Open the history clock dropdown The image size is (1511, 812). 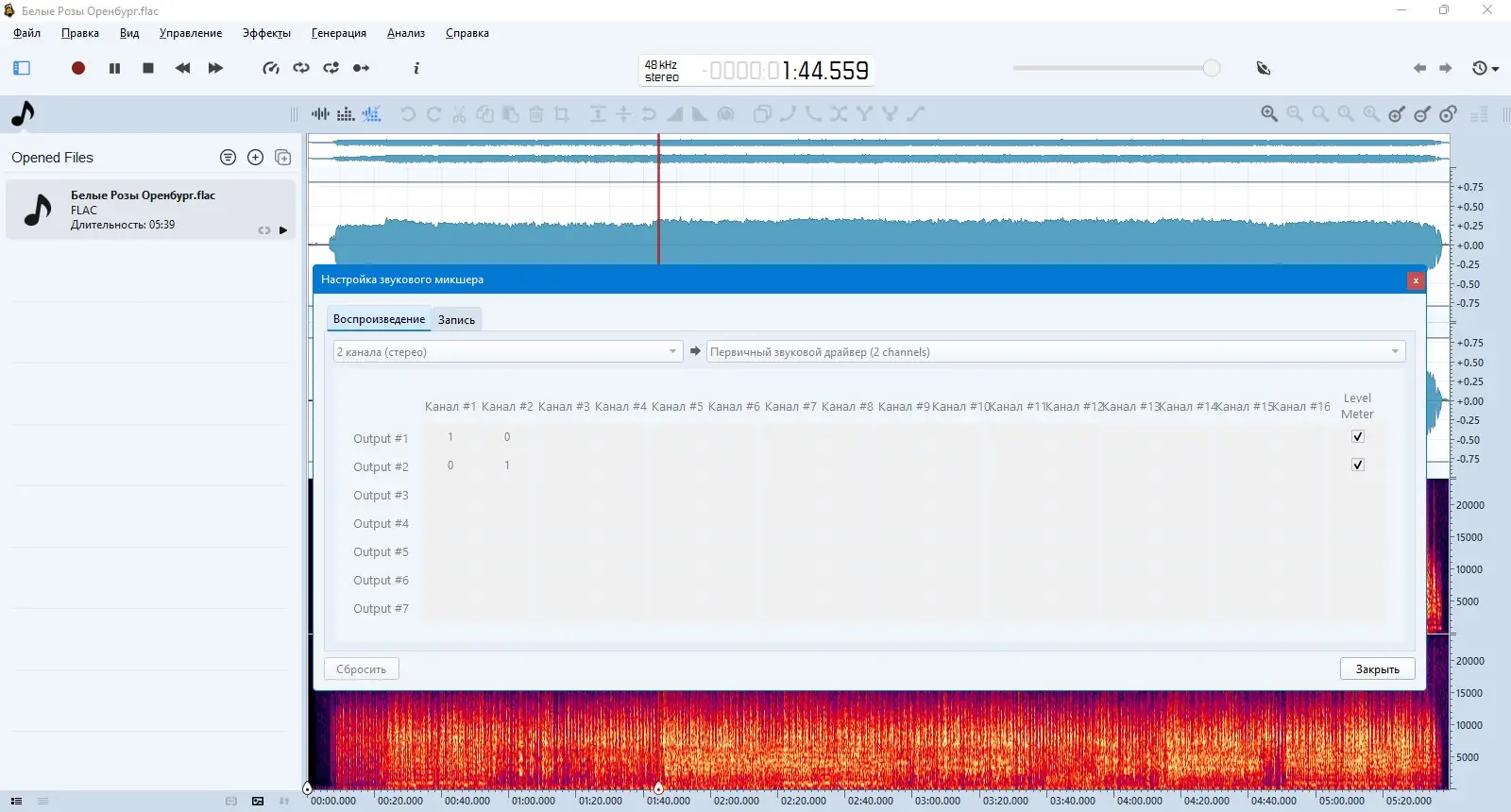tap(1486, 68)
